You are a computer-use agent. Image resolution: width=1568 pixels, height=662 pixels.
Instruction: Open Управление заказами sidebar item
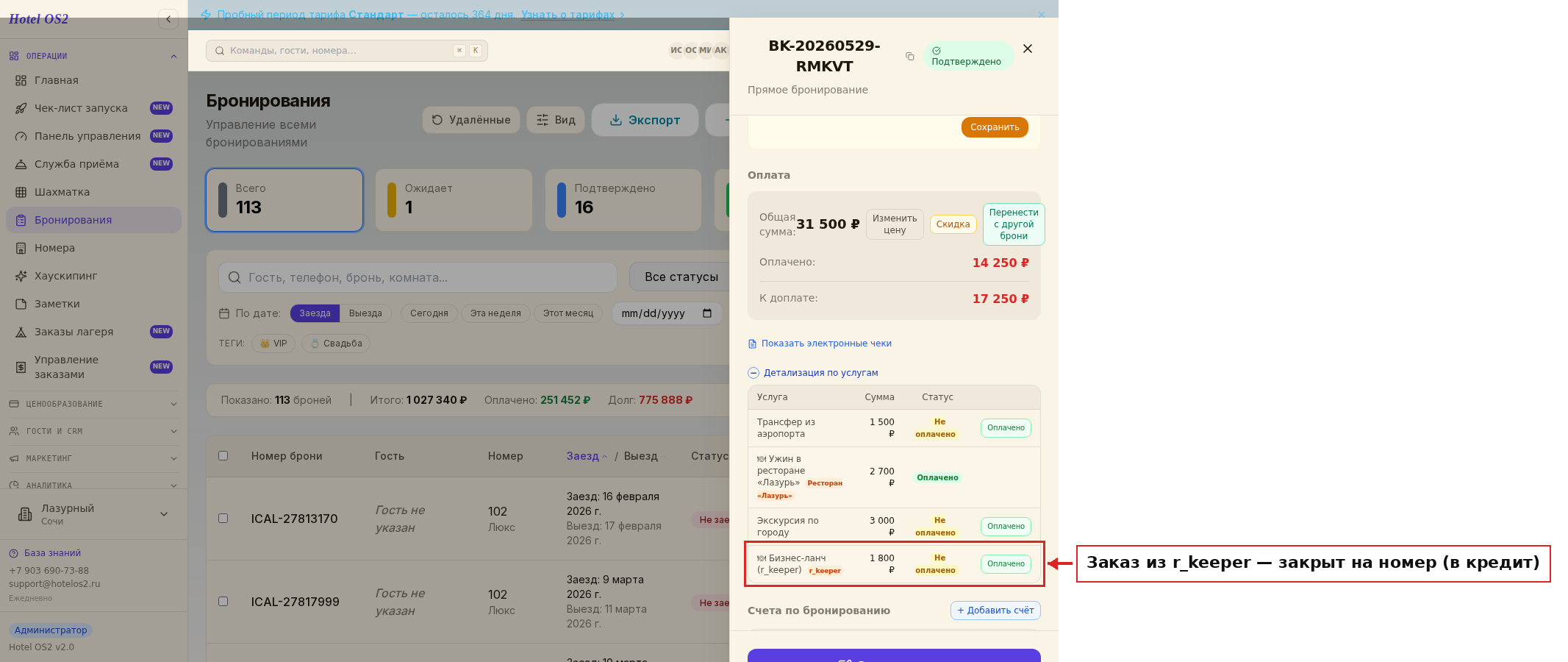coord(93,367)
